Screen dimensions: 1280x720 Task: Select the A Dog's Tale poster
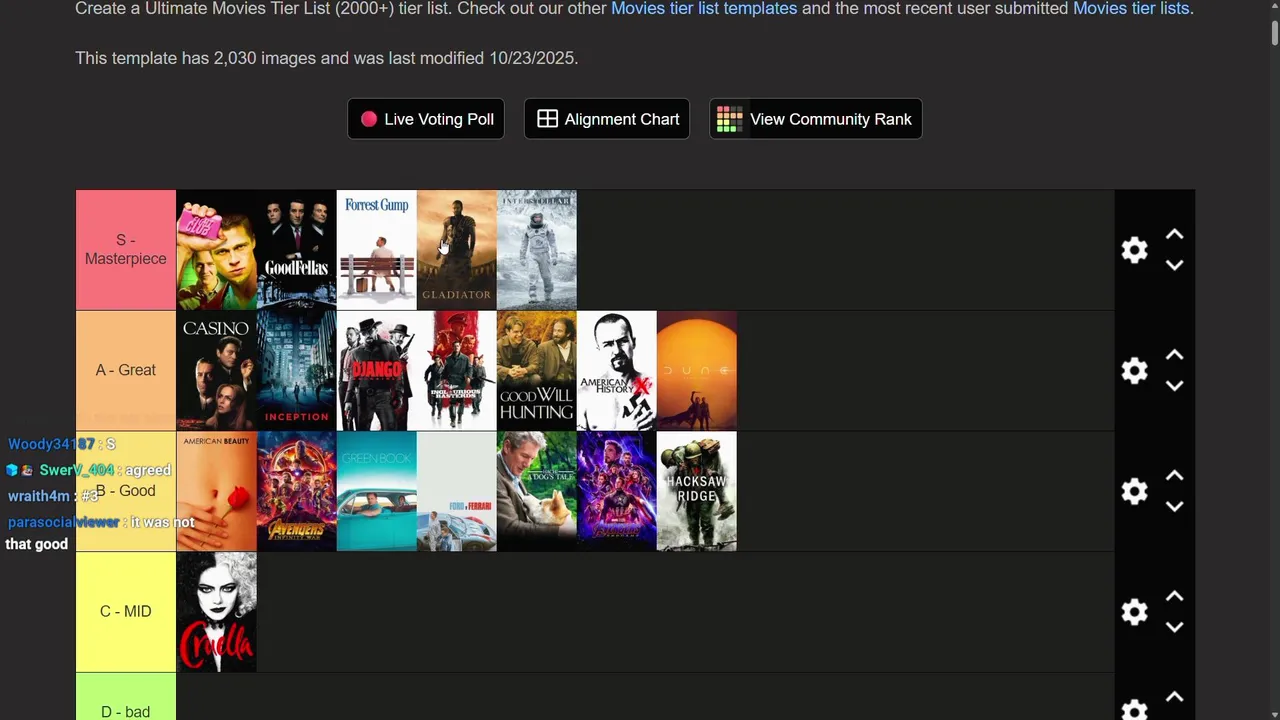(x=536, y=491)
